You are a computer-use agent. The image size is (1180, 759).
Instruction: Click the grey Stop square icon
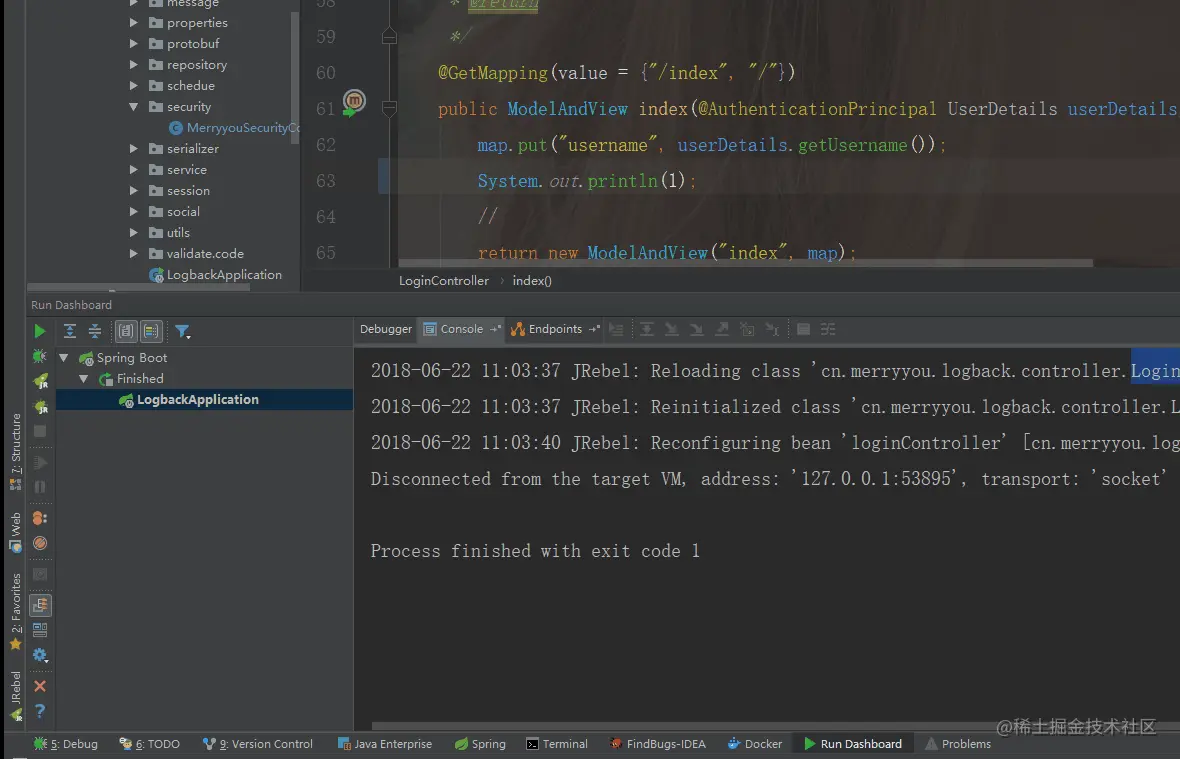[x=40, y=431]
